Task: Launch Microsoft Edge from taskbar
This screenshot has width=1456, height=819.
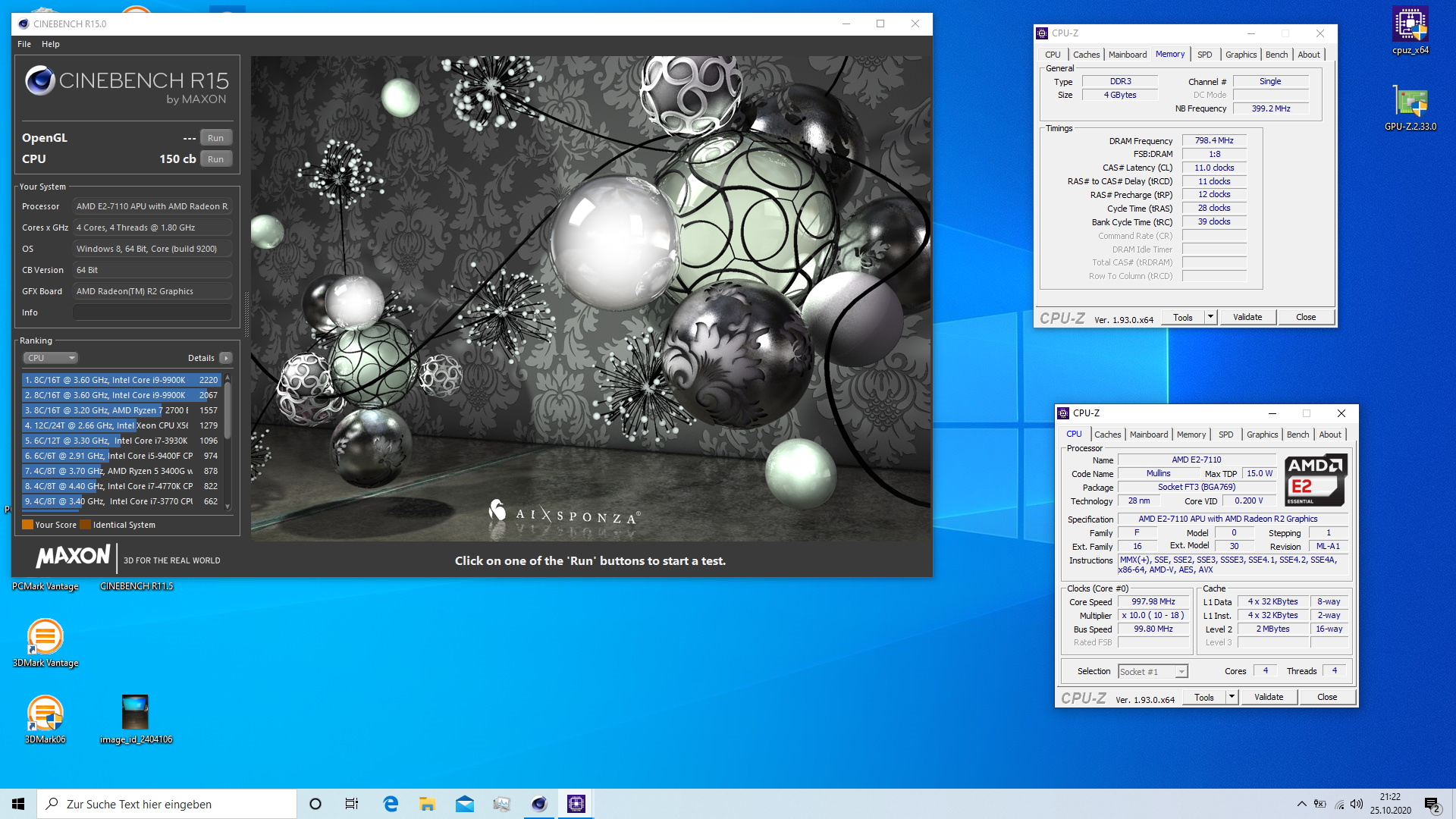Action: pos(391,804)
